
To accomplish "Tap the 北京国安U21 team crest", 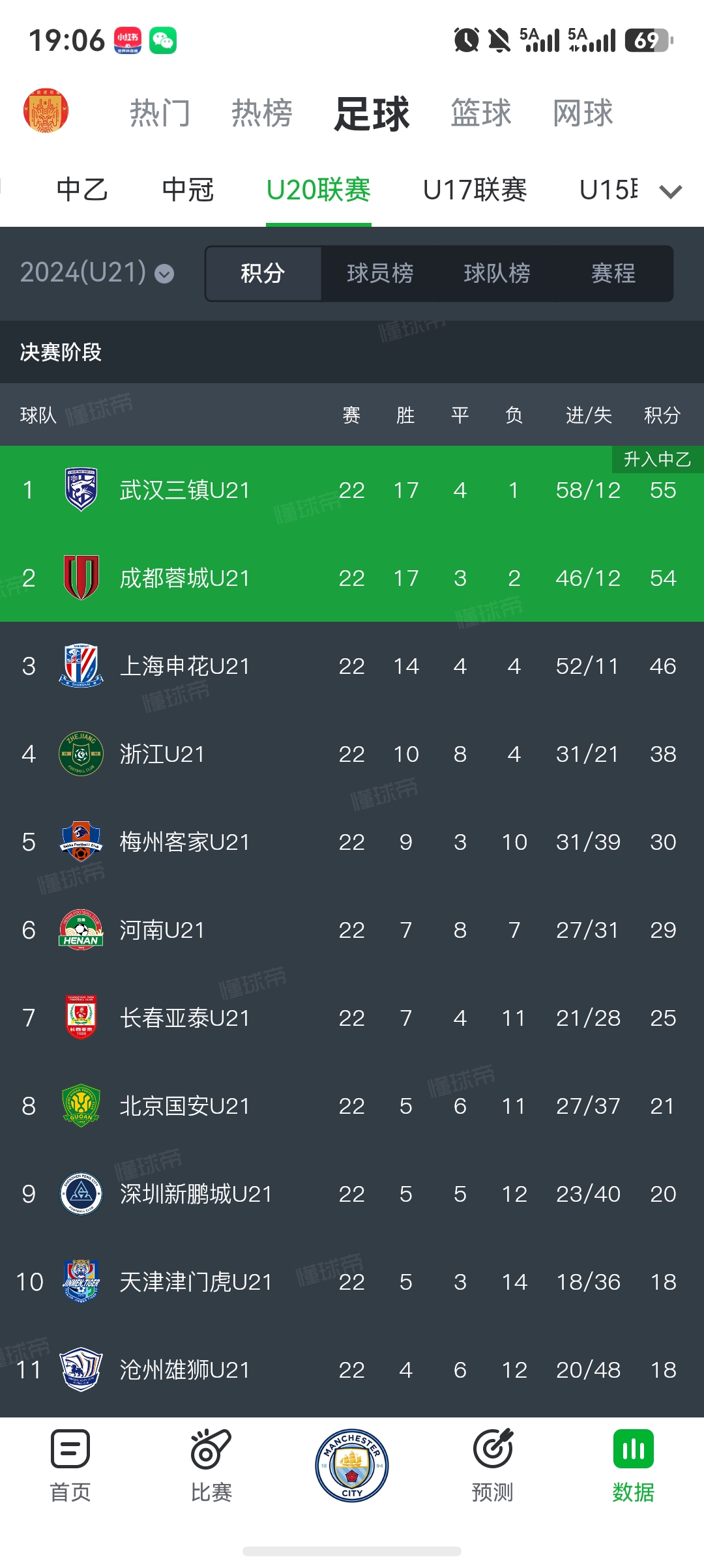I will pos(81,1105).
